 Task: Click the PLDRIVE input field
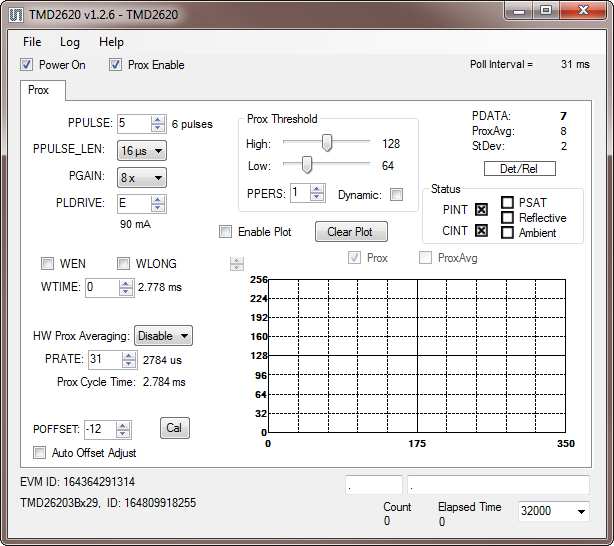tap(134, 203)
